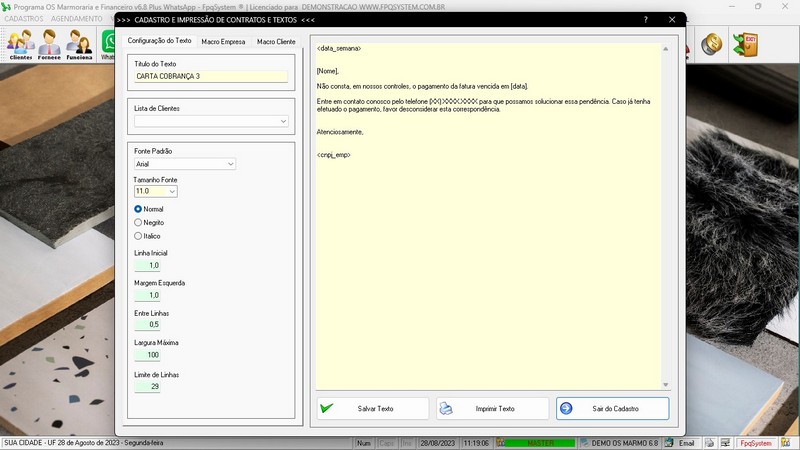800x450 pixels.
Task: Click the Exit door icon
Action: pyautogui.click(x=744, y=45)
